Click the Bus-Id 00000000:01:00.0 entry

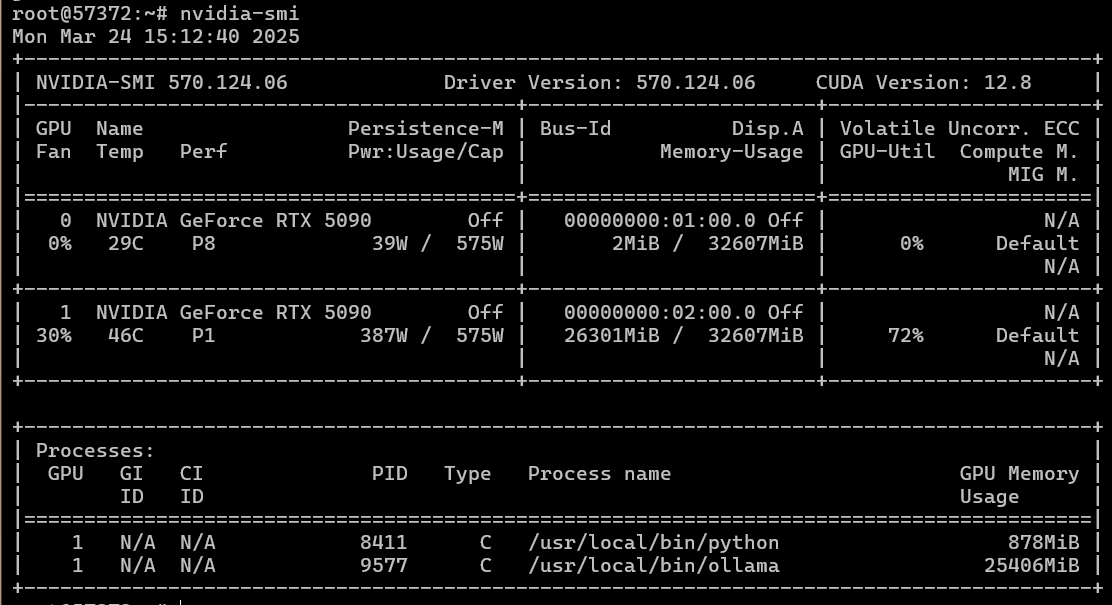pos(659,220)
